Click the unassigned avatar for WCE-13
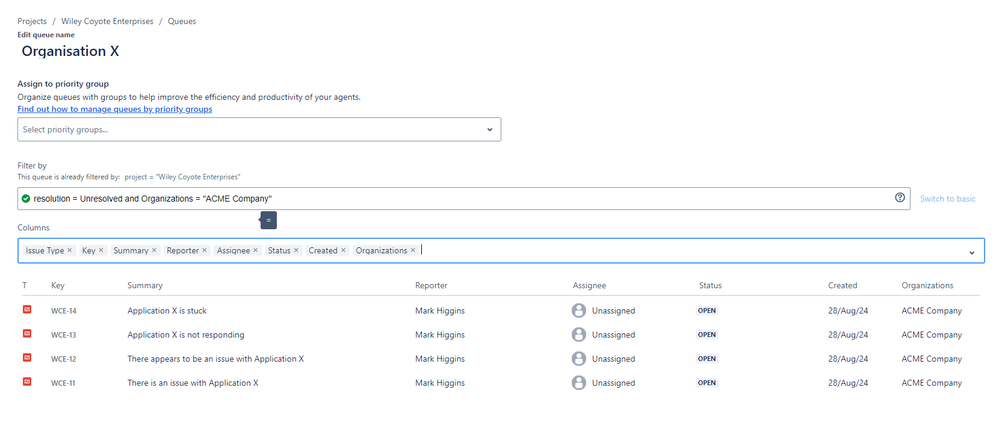 pyautogui.click(x=579, y=334)
